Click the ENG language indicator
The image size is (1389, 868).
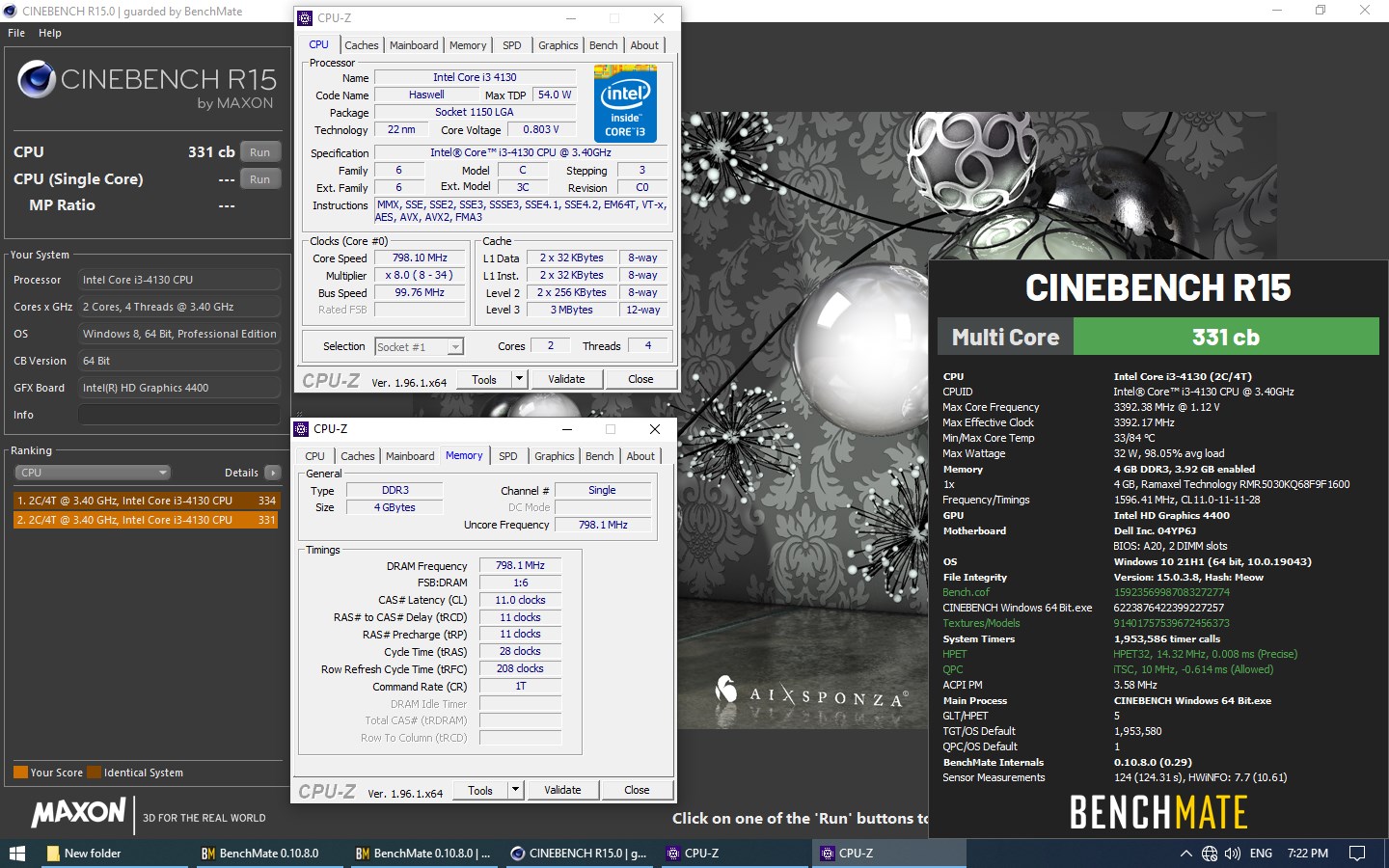click(x=1261, y=854)
